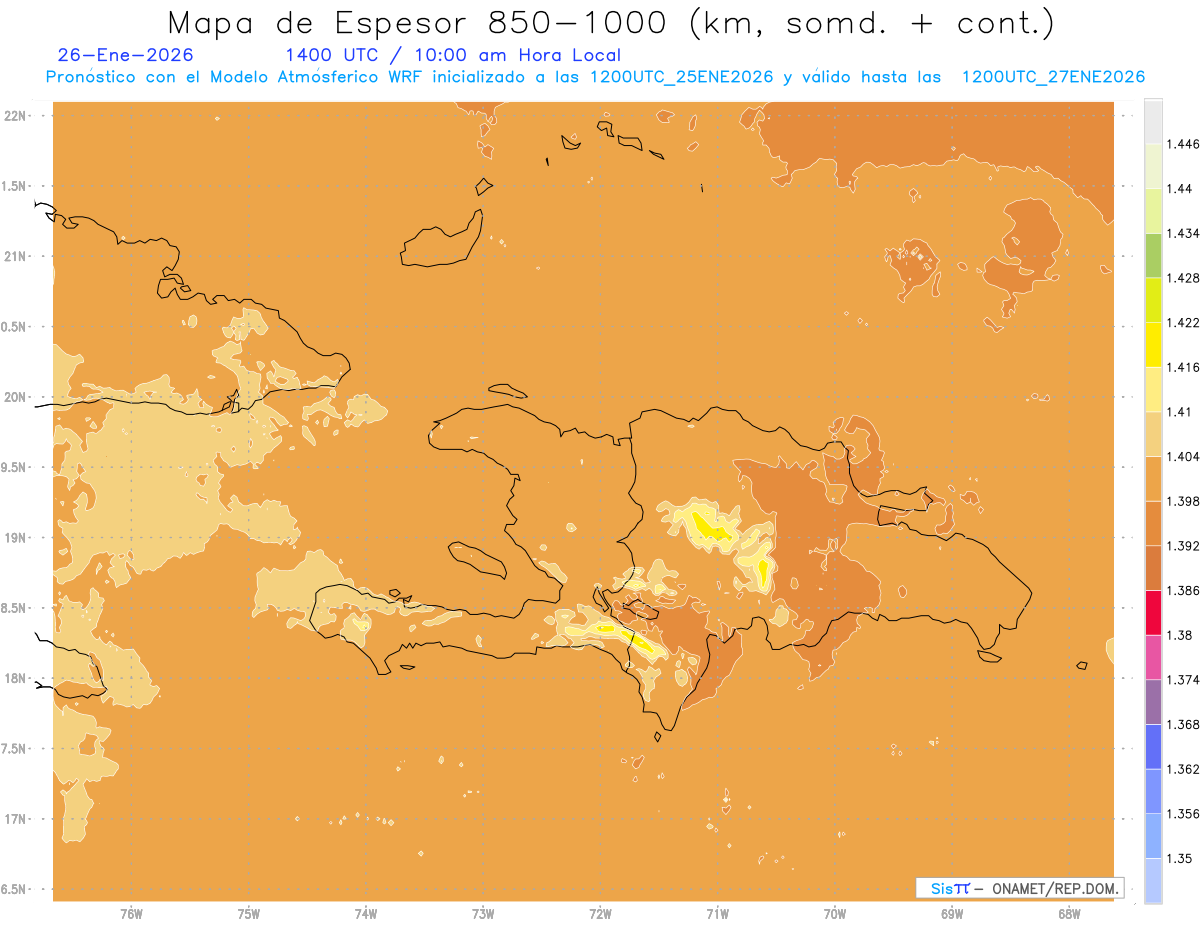Click the purple segment of the color bar
The image size is (1200, 927).
pyautogui.click(x=1153, y=702)
